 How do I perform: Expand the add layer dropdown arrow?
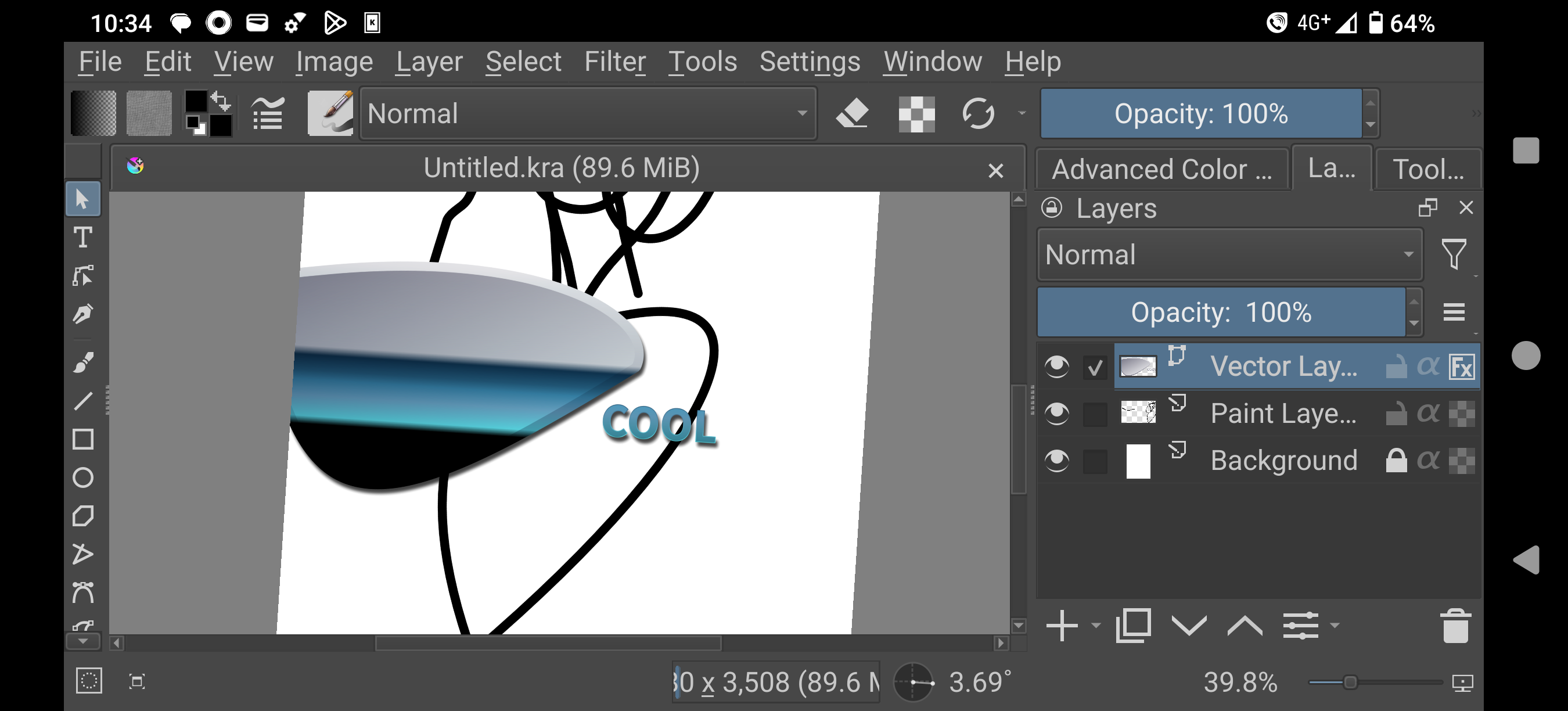pyautogui.click(x=1096, y=626)
